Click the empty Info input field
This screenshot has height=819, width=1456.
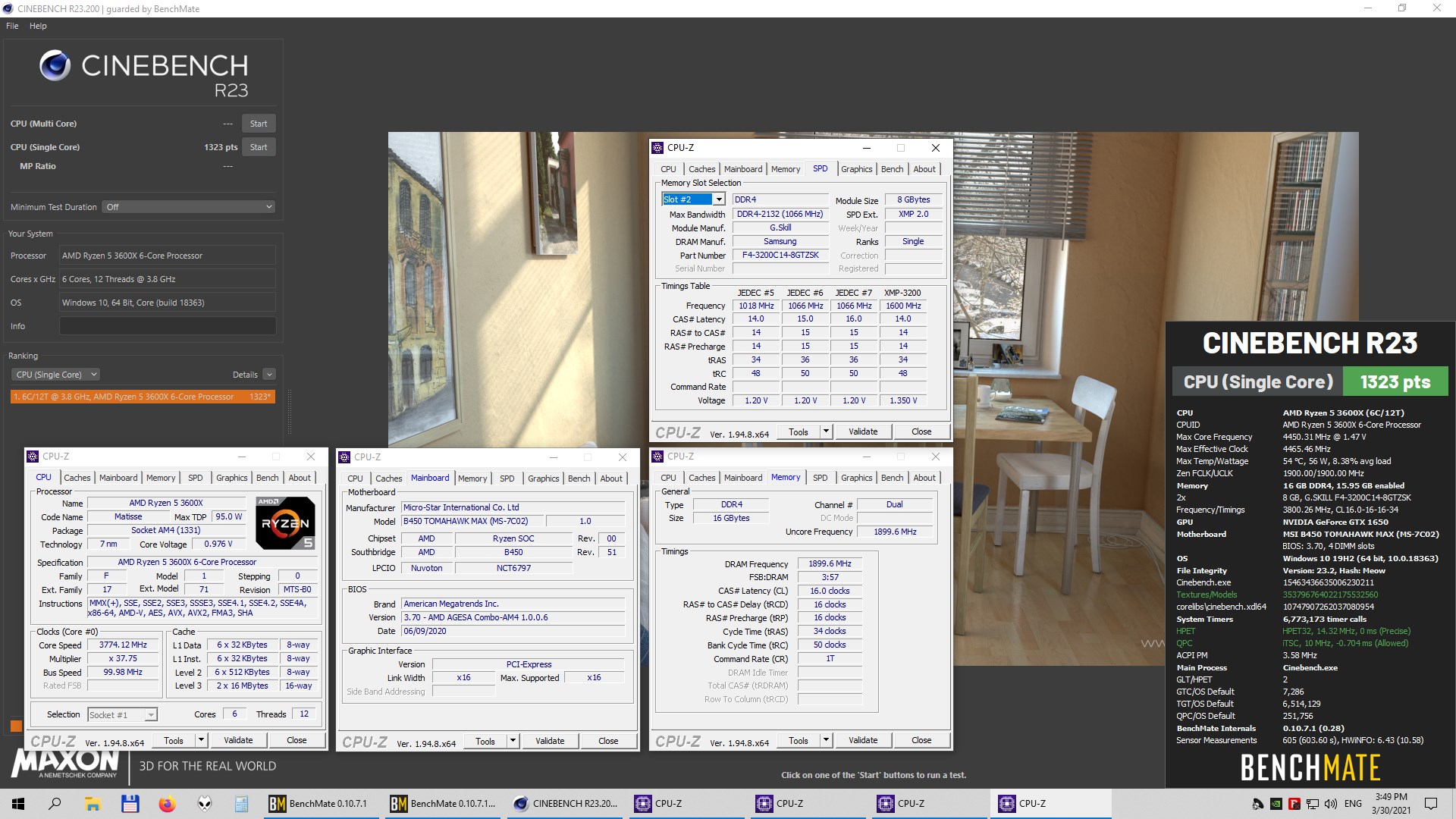(167, 326)
